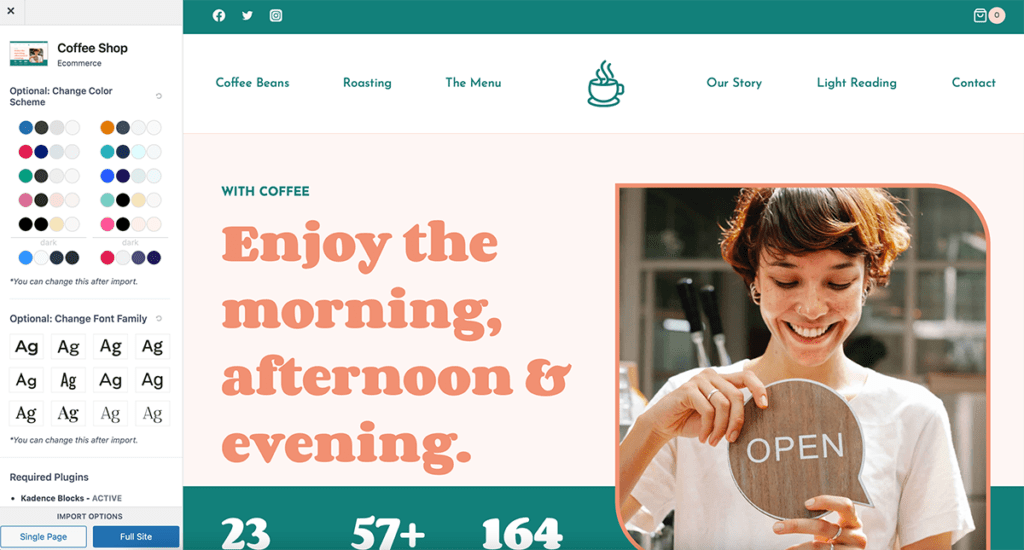Go to The Menu page

click(473, 83)
